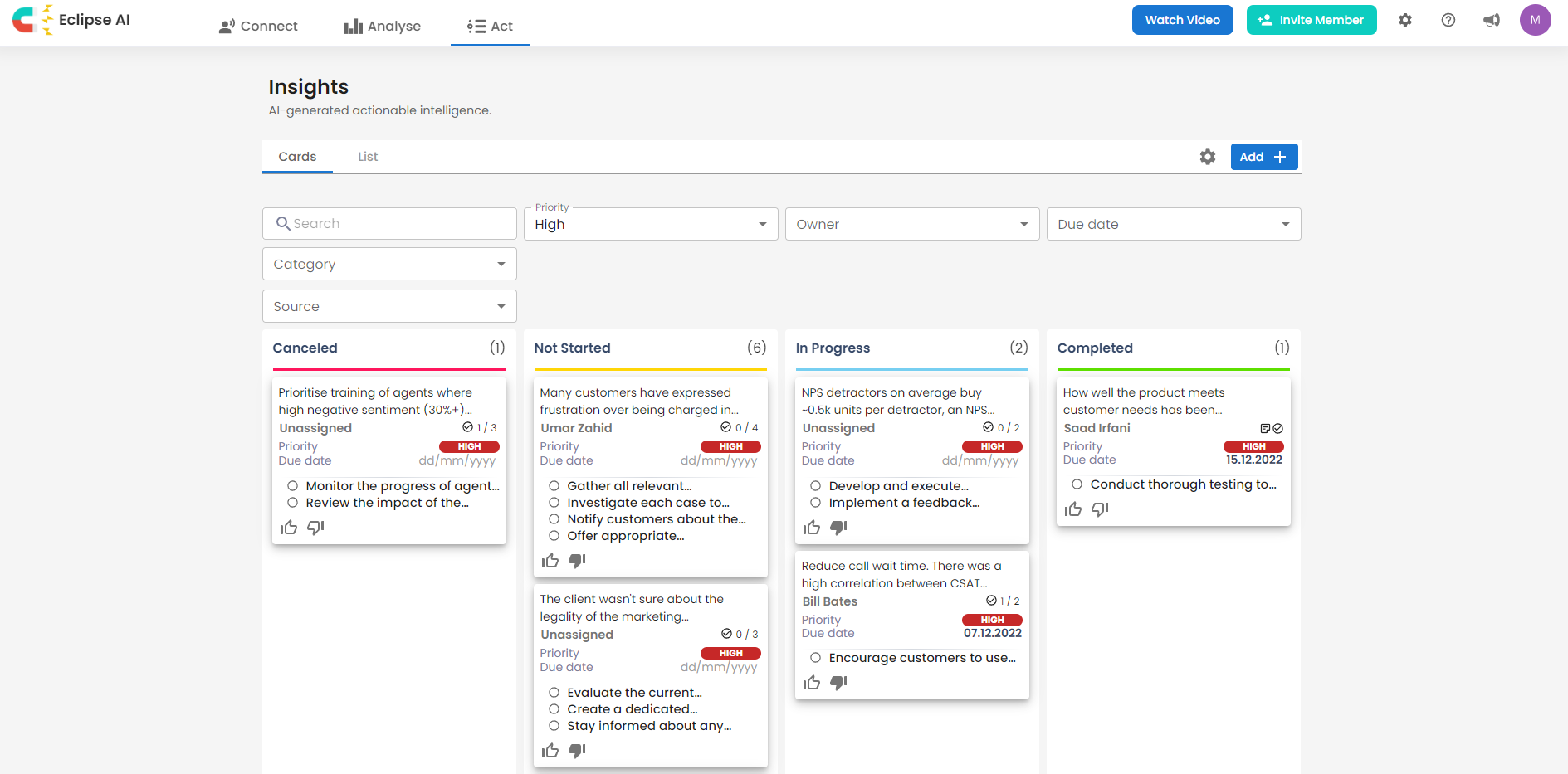This screenshot has width=1568, height=774.
Task: Click the help question mark icon
Action: pos(1448,20)
